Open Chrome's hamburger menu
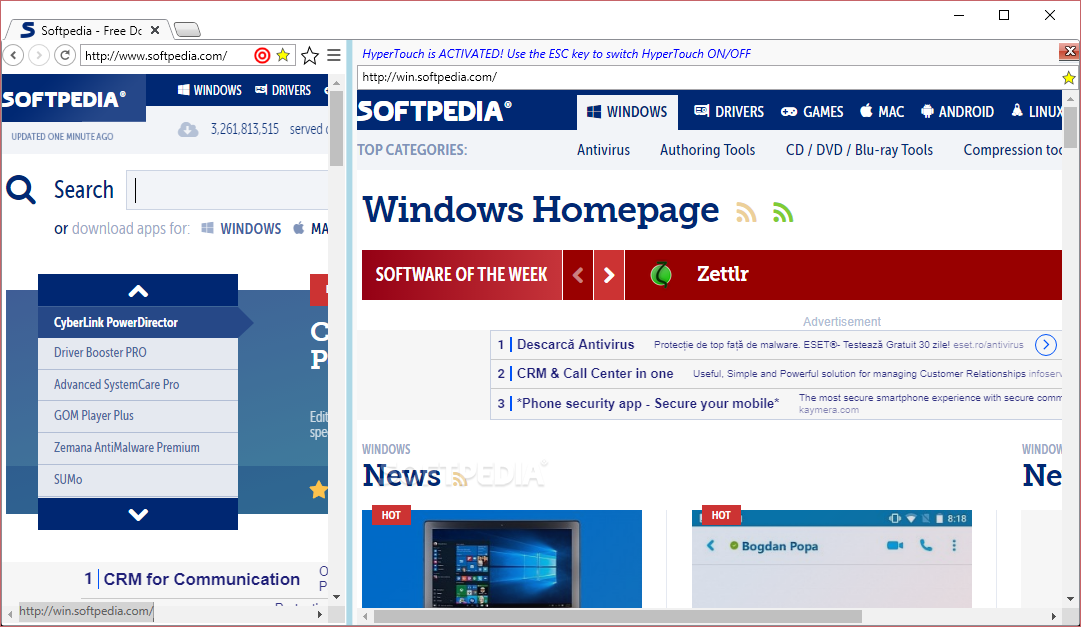The width and height of the screenshot is (1081, 627). tap(334, 55)
